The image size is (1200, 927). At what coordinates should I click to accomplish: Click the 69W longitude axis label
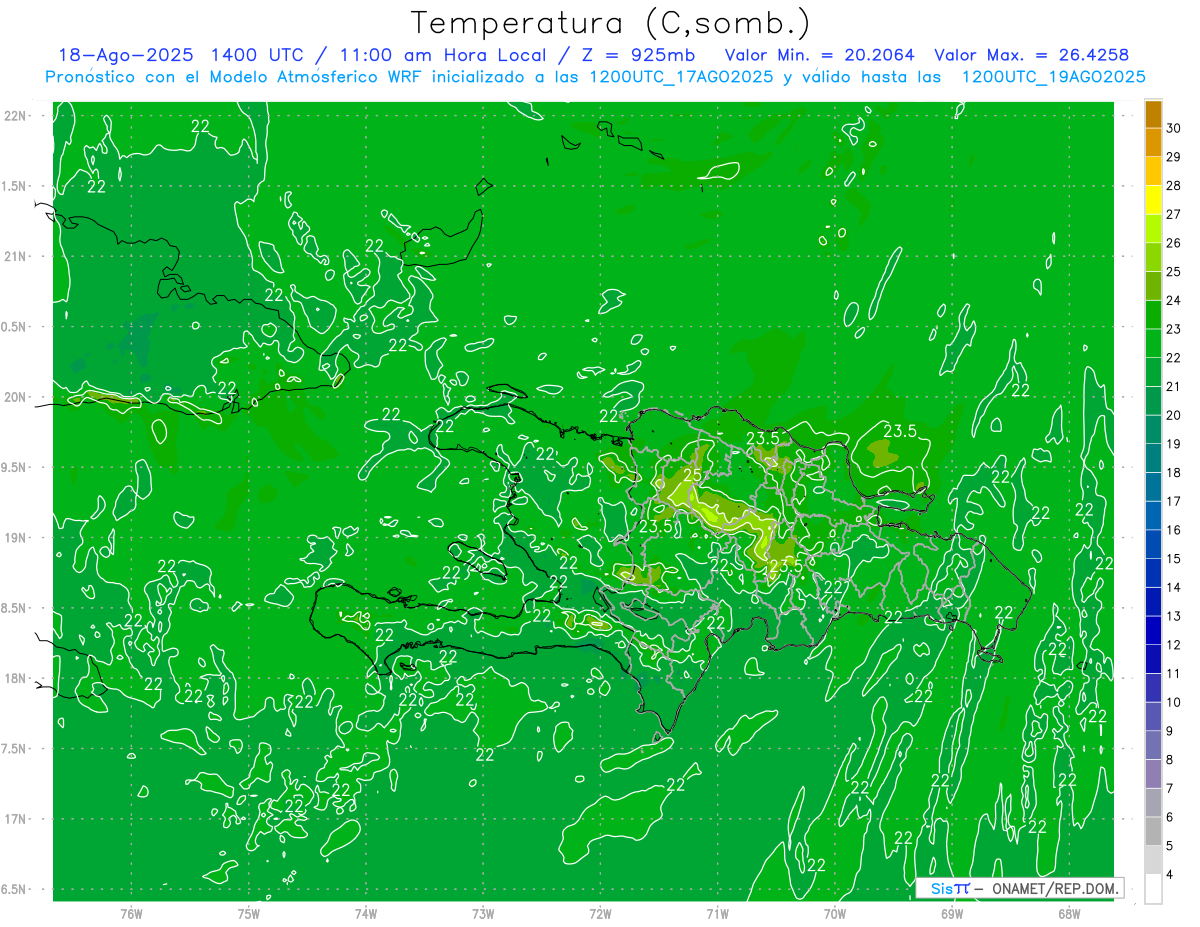point(951,913)
